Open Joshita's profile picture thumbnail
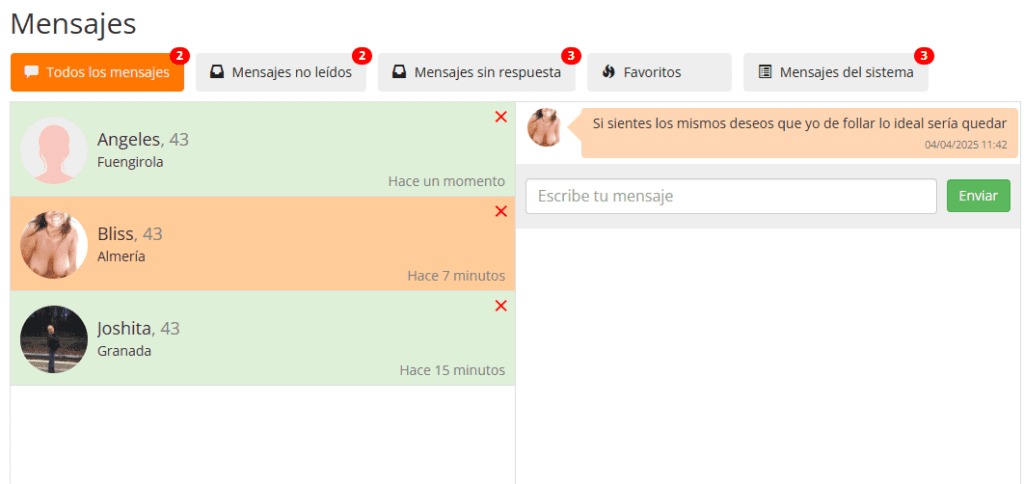Screen dimensions: 1024x484 54,339
